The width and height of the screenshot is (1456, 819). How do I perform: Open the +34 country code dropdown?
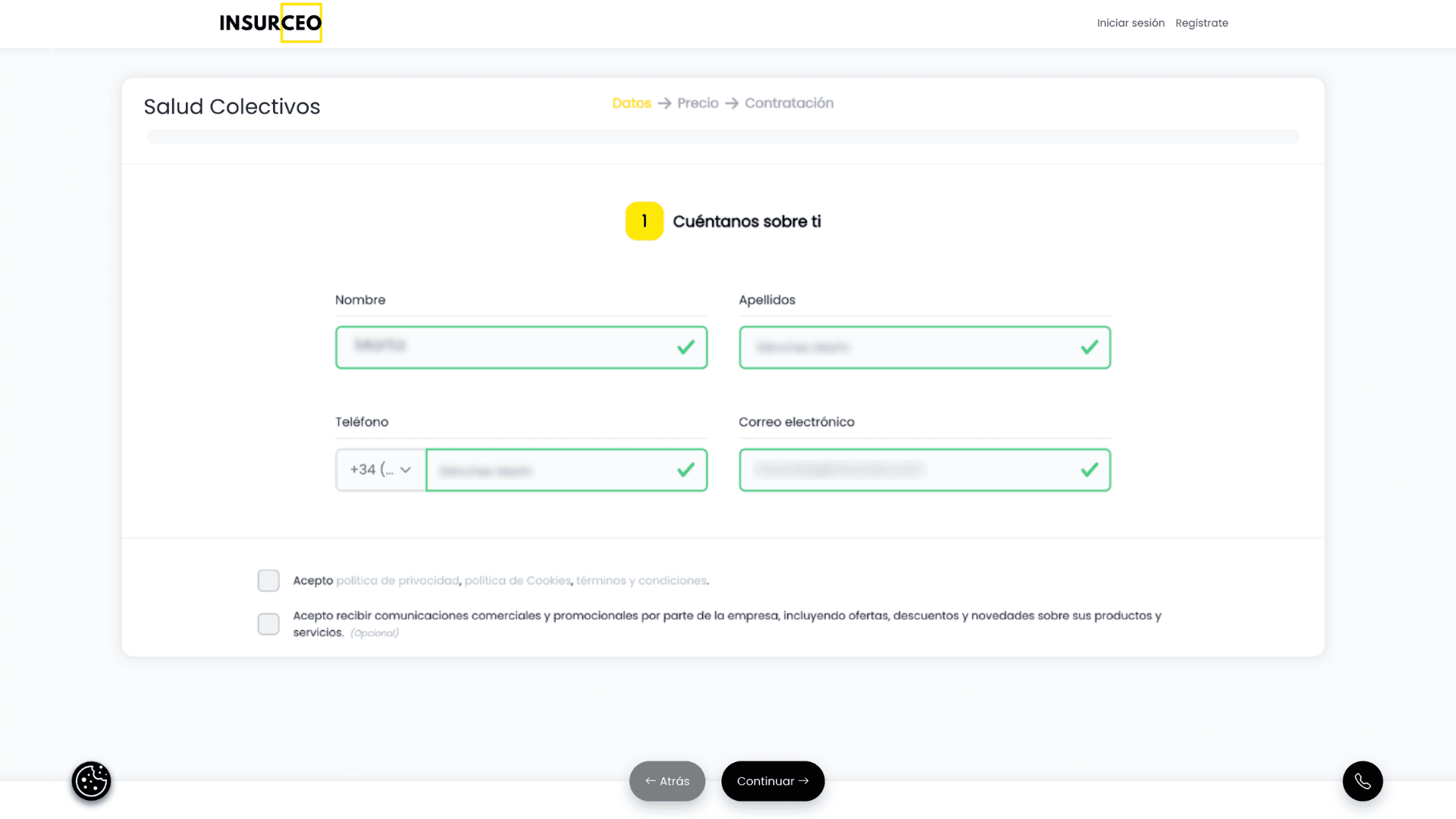[381, 470]
